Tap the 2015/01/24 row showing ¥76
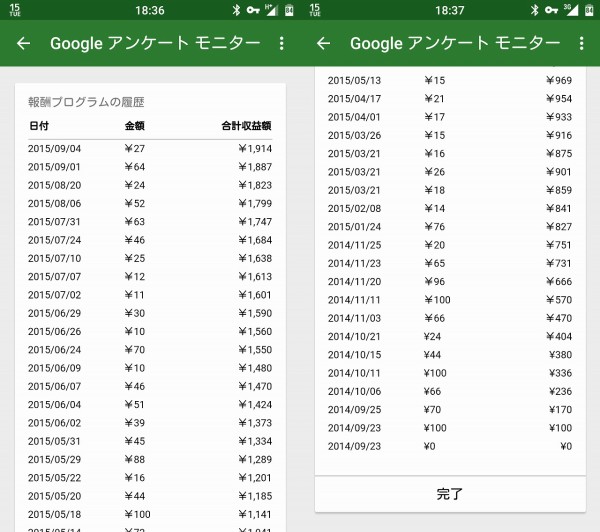Image resolution: width=600 pixels, height=532 pixels. [x=450, y=226]
